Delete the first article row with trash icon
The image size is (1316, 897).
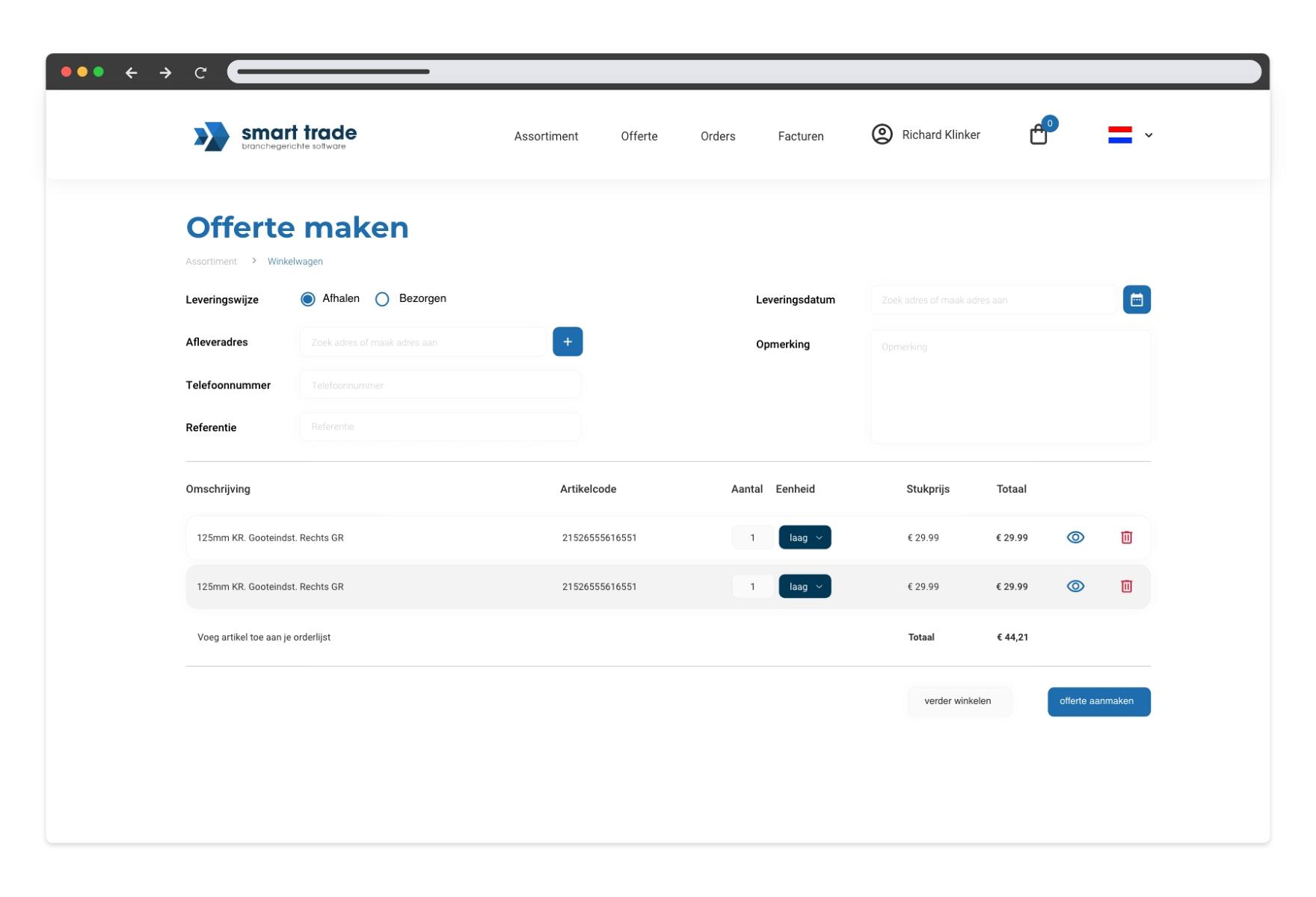pyautogui.click(x=1126, y=537)
